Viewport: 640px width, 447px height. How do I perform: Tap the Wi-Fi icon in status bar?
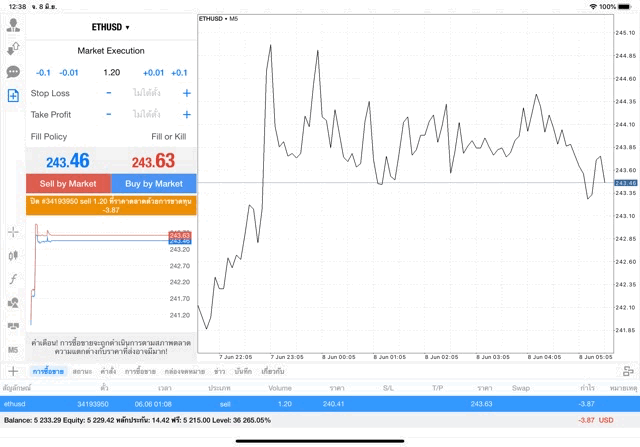tap(593, 7)
